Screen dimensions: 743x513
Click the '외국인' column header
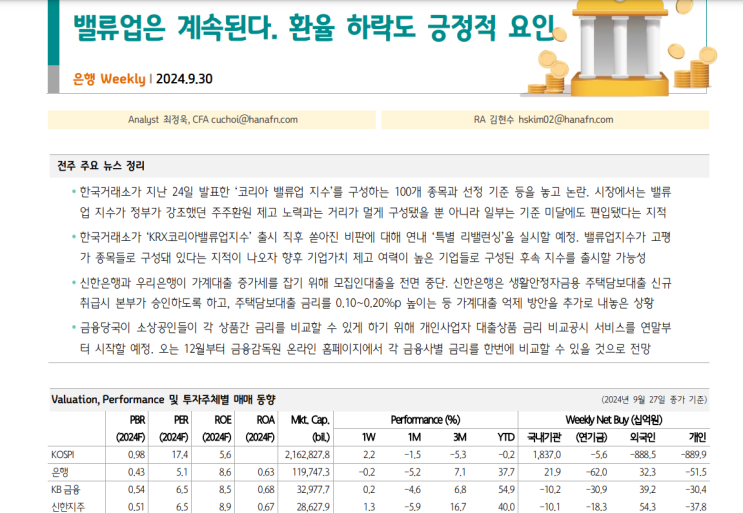pyautogui.click(x=643, y=437)
